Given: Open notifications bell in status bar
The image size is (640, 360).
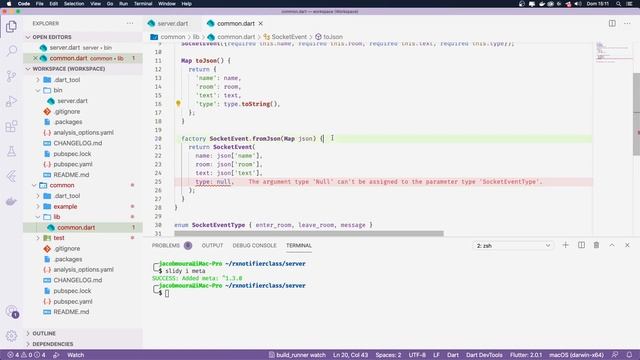Looking at the screenshot, I should [629, 355].
